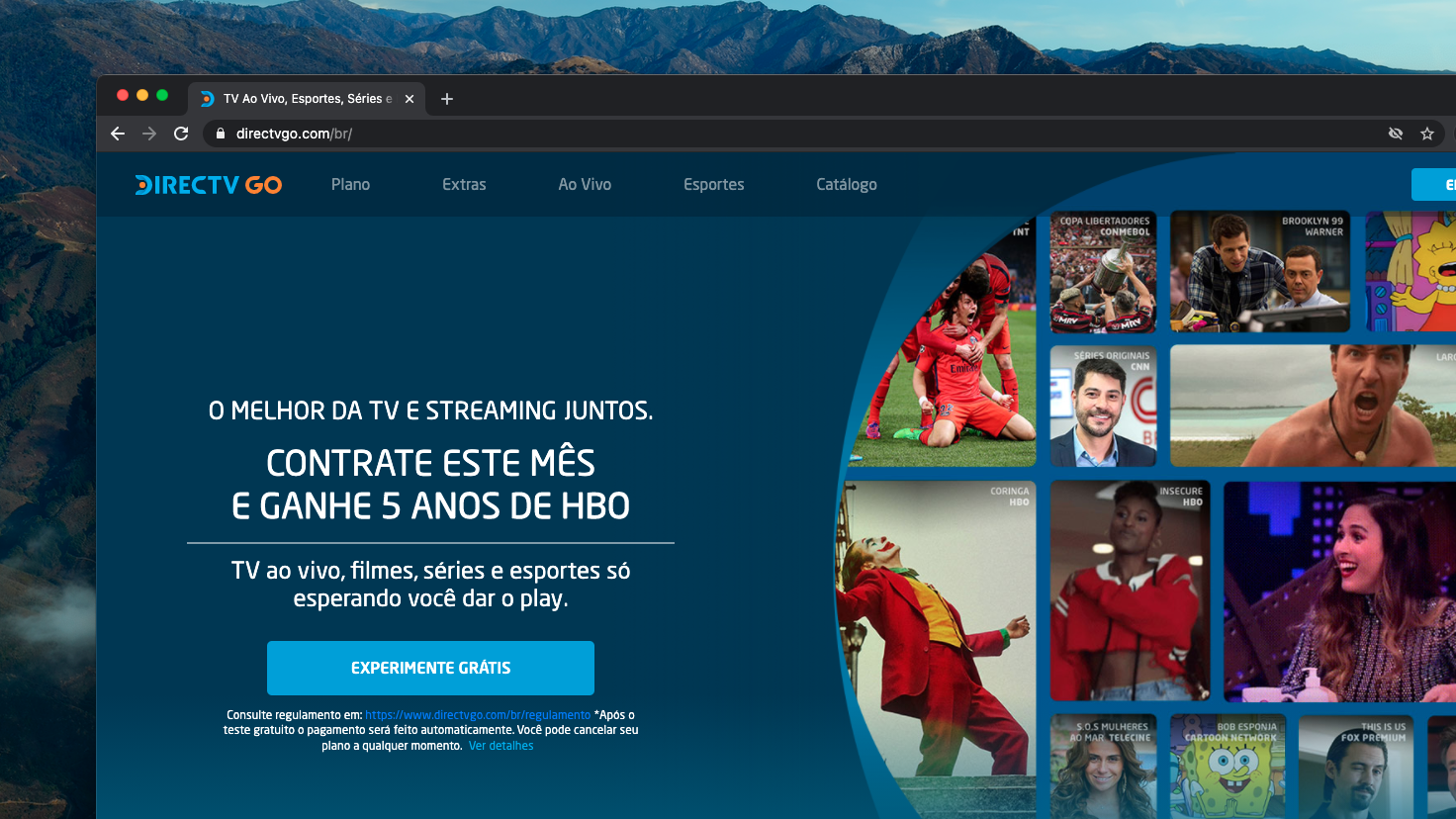Open the soccer players celebrating thumbnail
Image resolution: width=1456 pixels, height=819 pixels.
click(x=945, y=342)
